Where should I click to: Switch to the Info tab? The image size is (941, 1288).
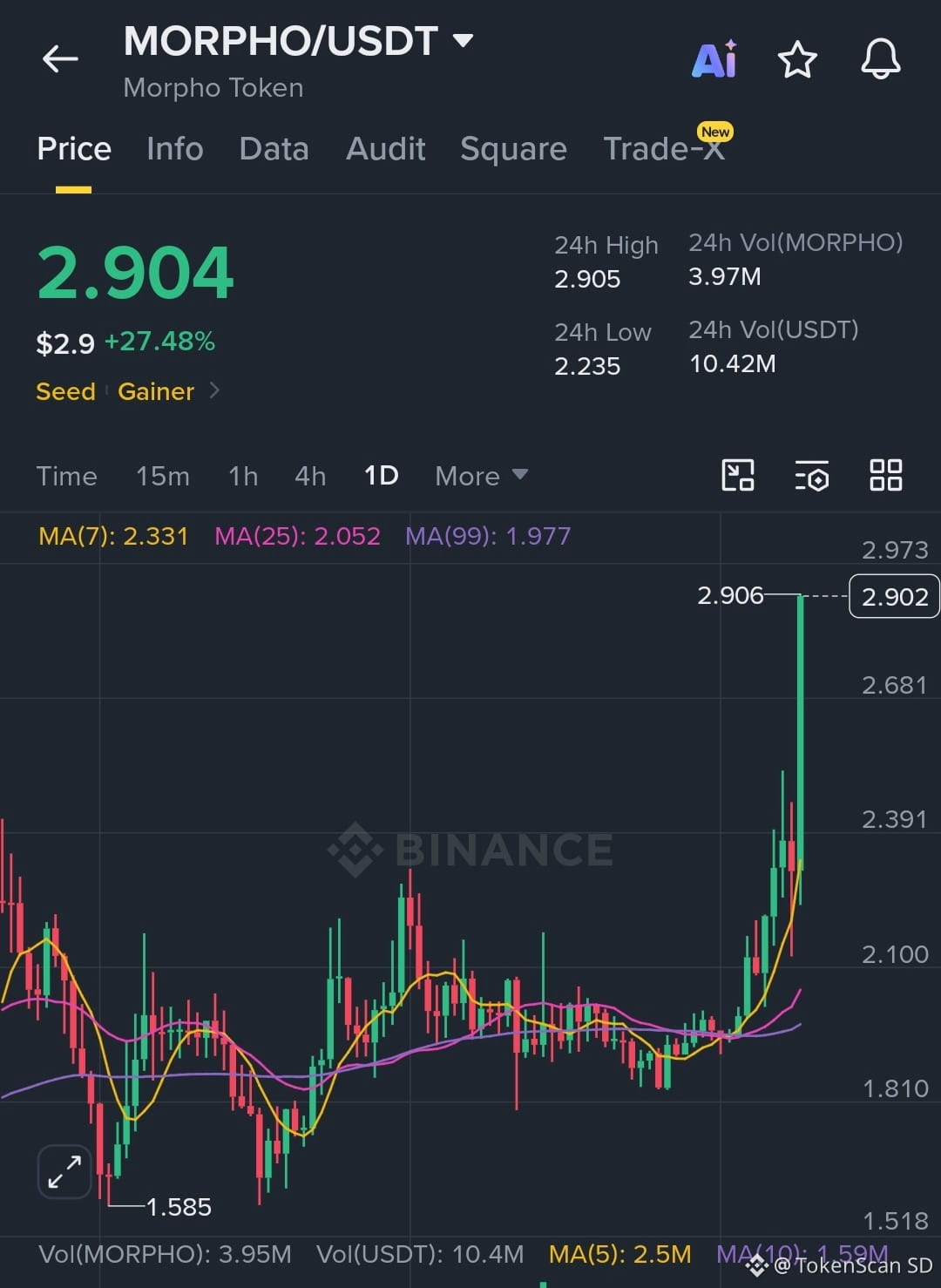(175, 149)
